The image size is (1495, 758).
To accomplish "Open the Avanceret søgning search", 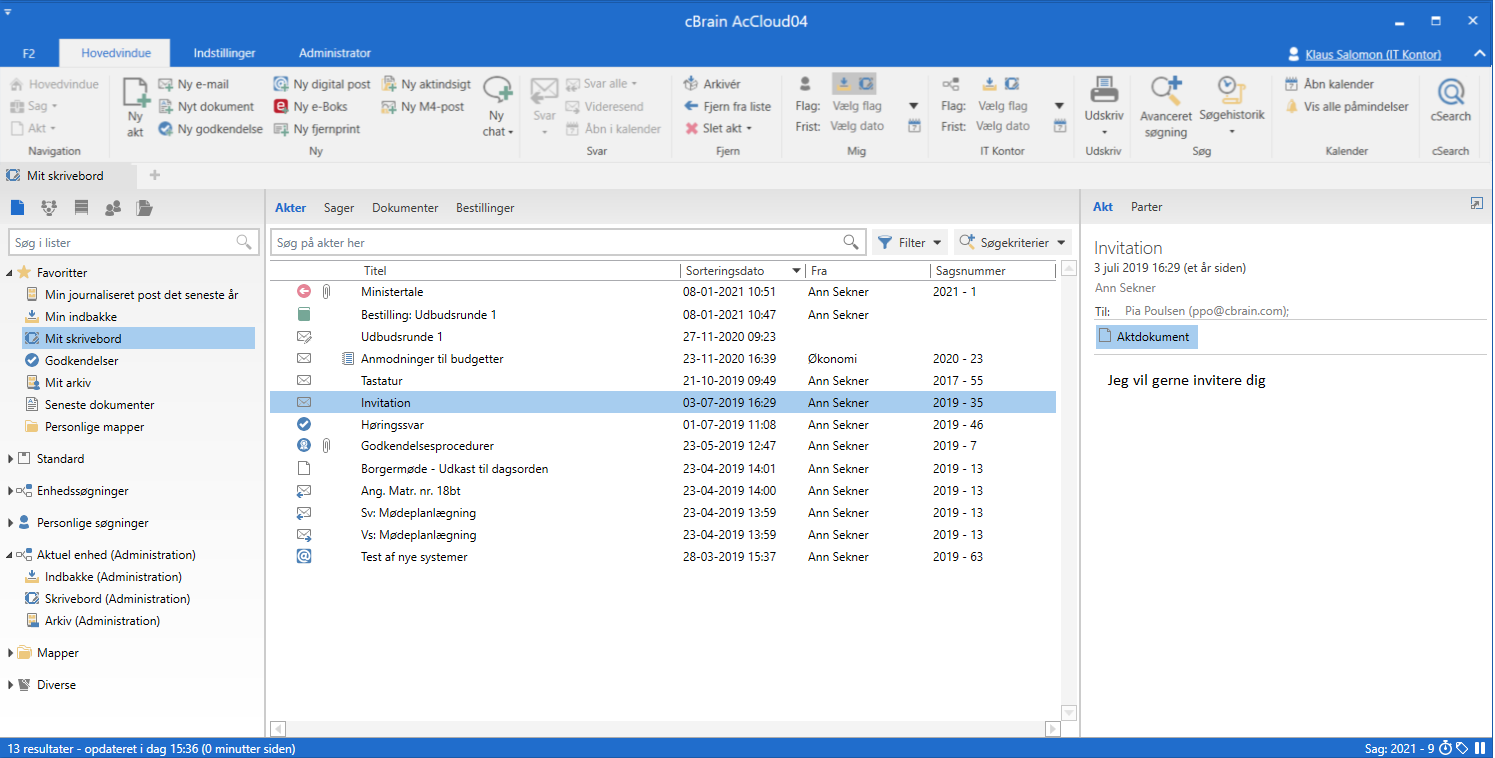I will pos(1165,107).
